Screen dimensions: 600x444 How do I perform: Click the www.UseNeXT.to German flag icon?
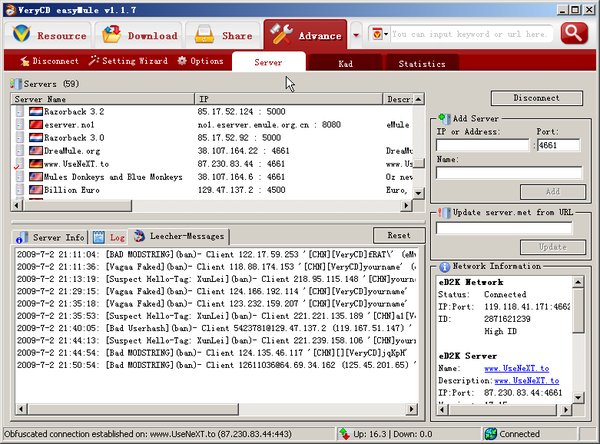(36, 164)
